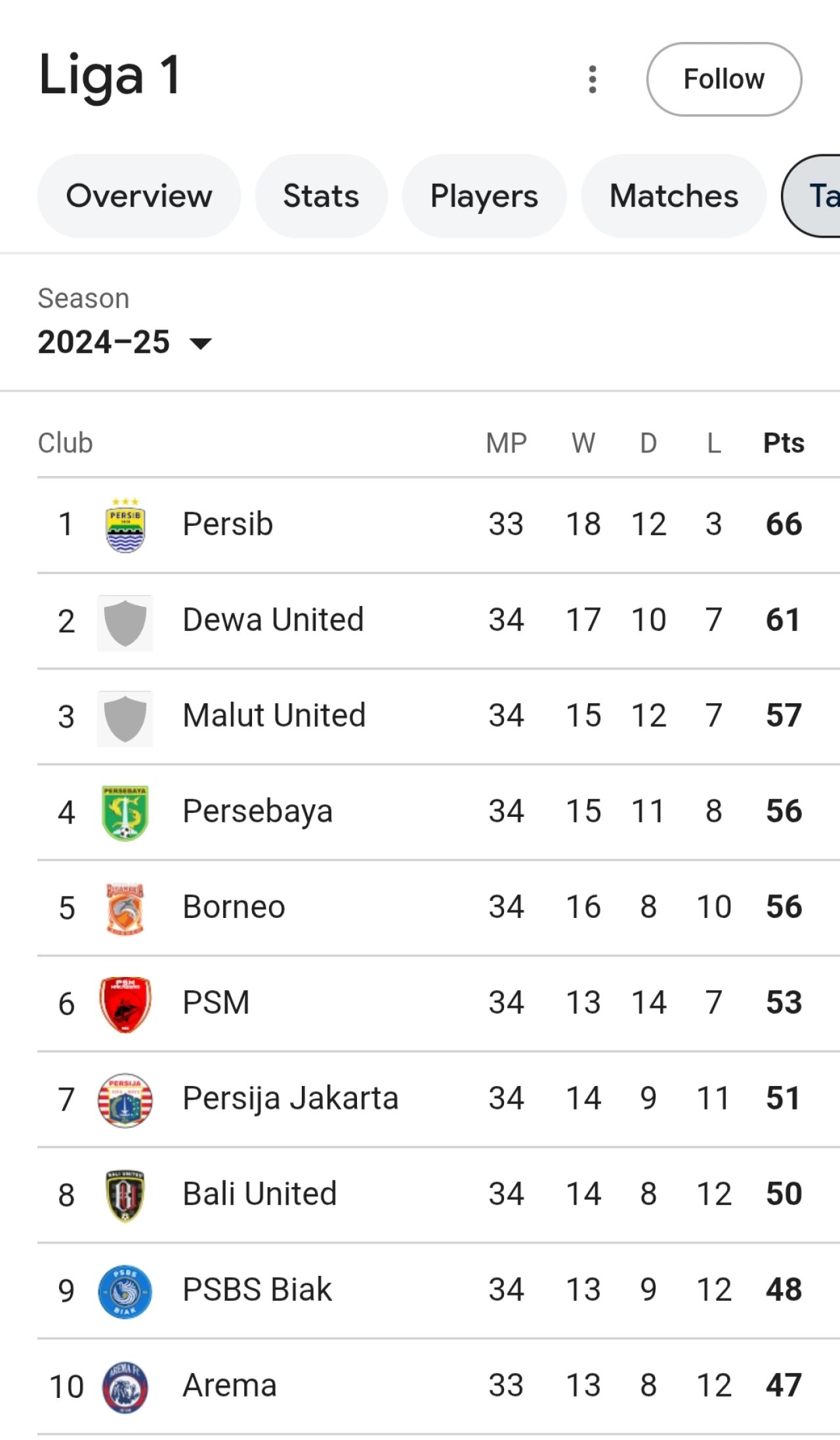Open the three-dot more options menu
Screen dimensions: 840x1440
(593, 79)
